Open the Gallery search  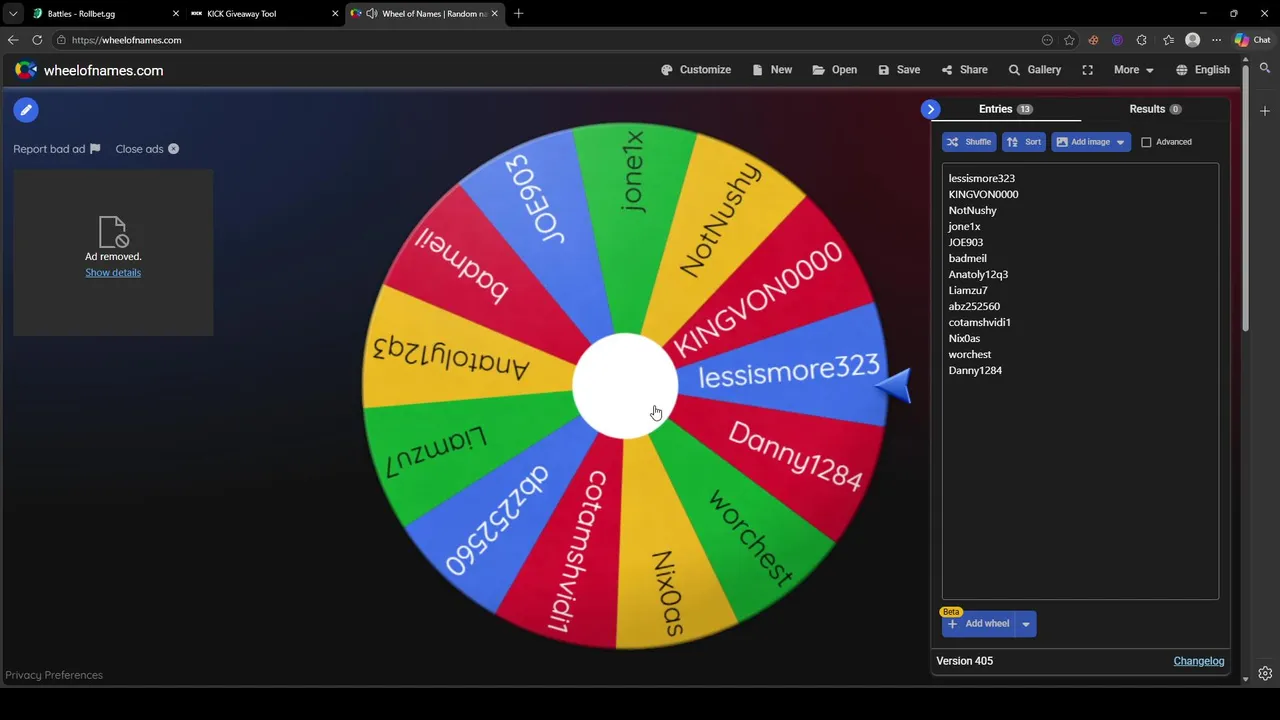click(1035, 70)
